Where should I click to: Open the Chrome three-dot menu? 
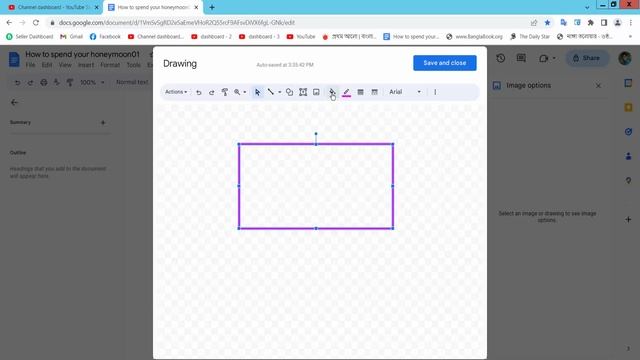[x=631, y=23]
